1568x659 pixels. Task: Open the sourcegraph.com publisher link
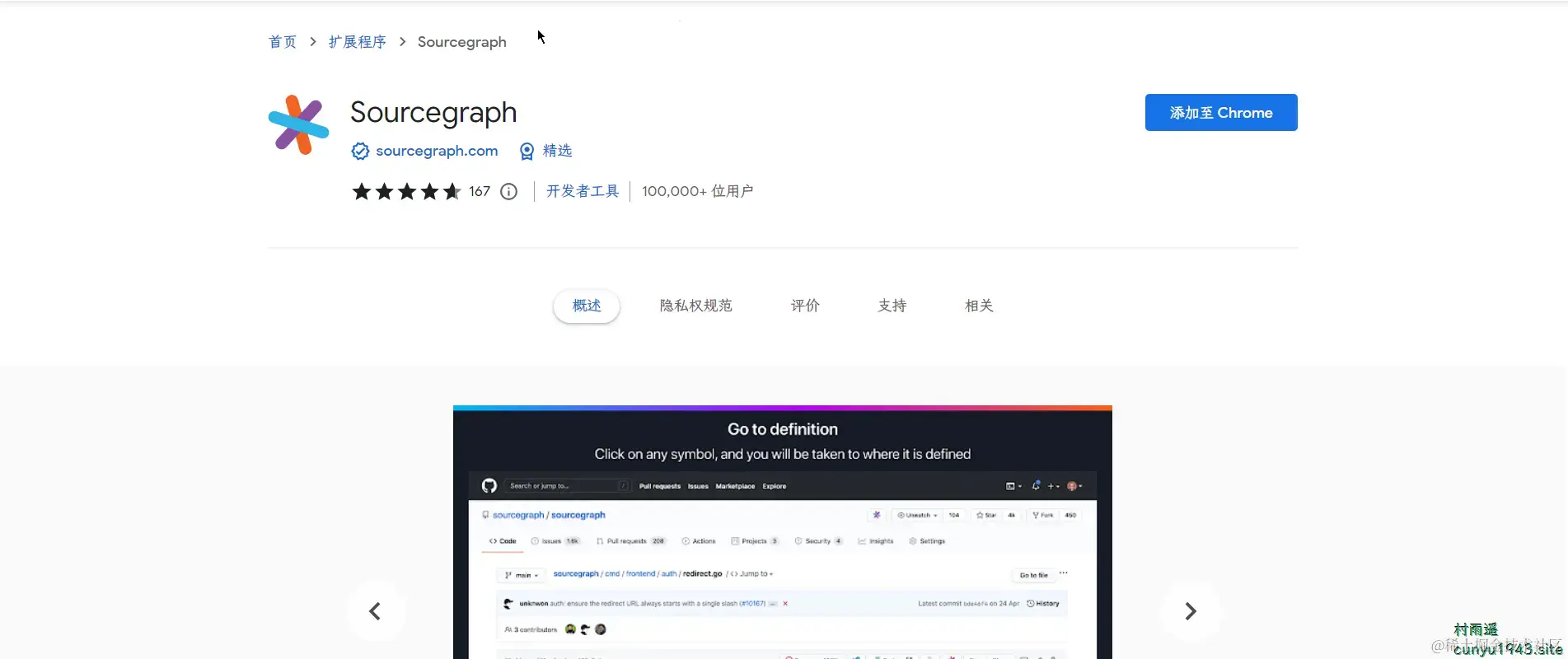(x=437, y=151)
